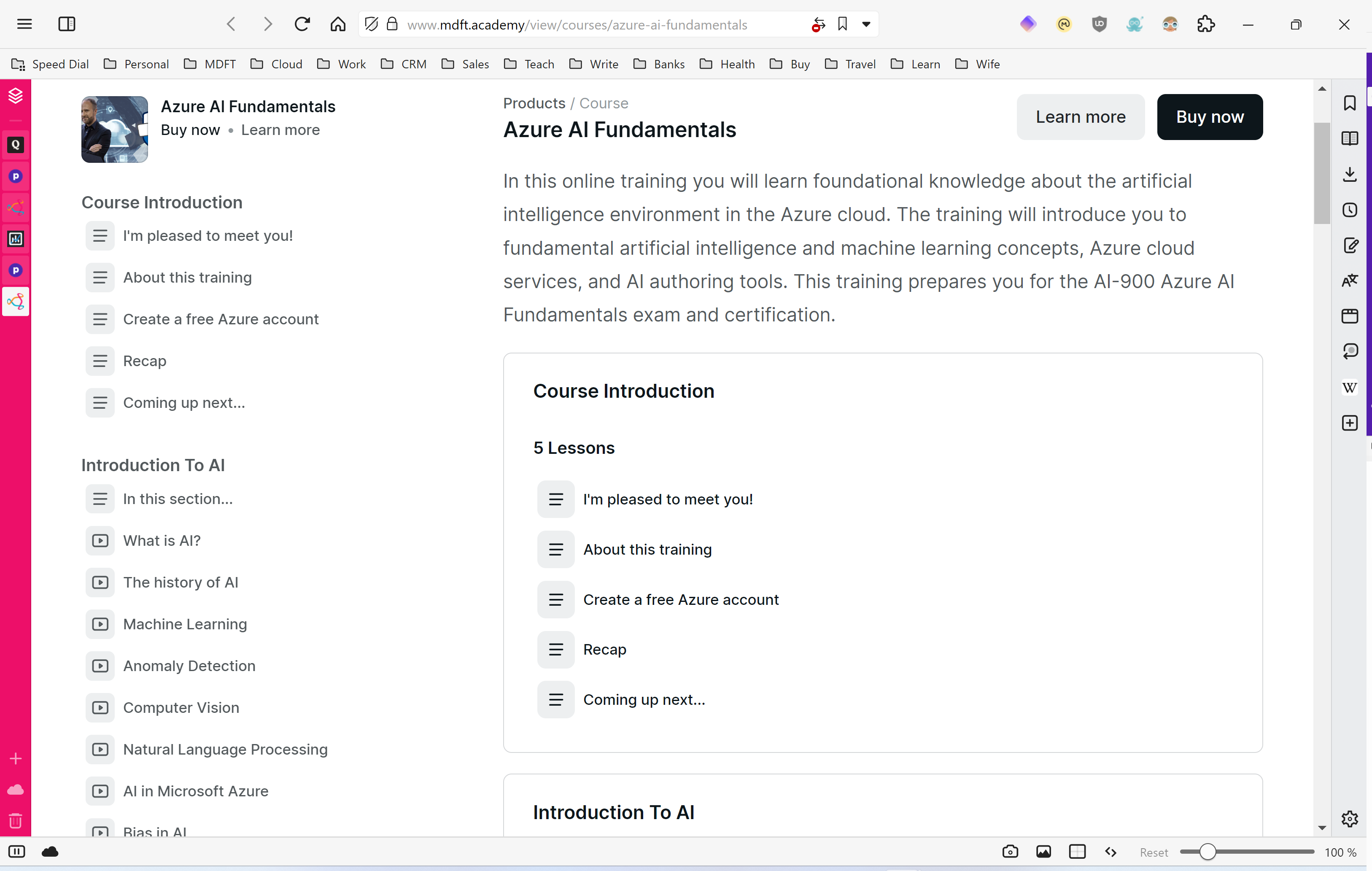Viewport: 1372px width, 871px height.
Task: Toggle the tracker blocker shield icon
Action: [x=371, y=24]
